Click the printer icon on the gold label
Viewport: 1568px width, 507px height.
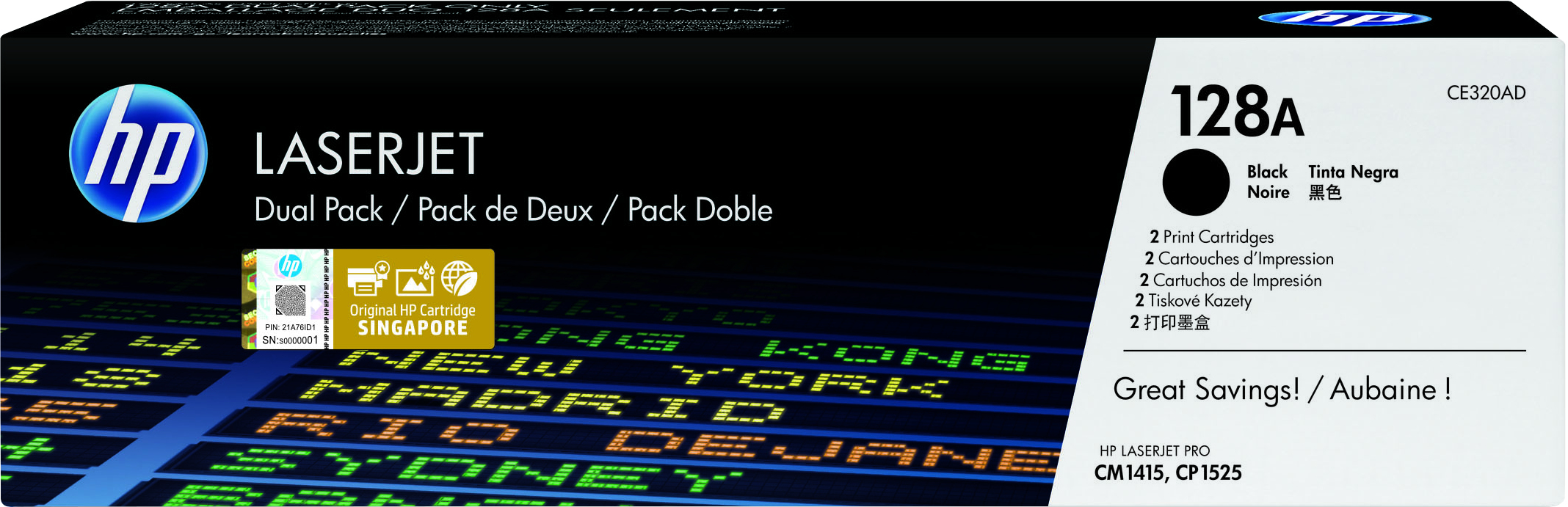point(366,280)
